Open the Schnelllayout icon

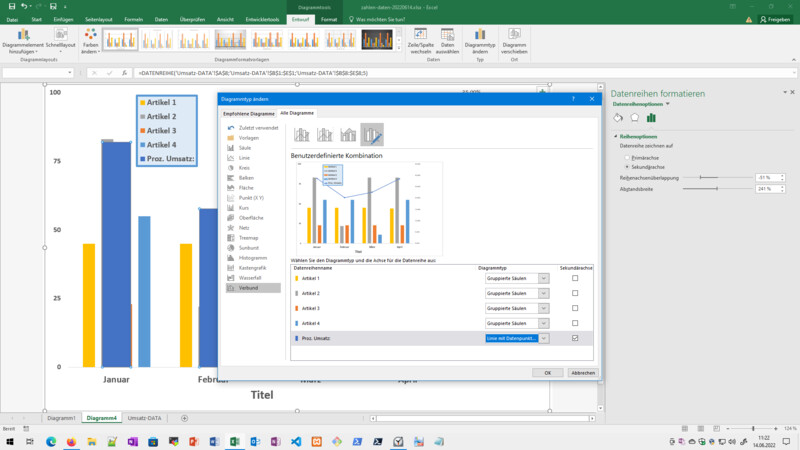click(61, 35)
